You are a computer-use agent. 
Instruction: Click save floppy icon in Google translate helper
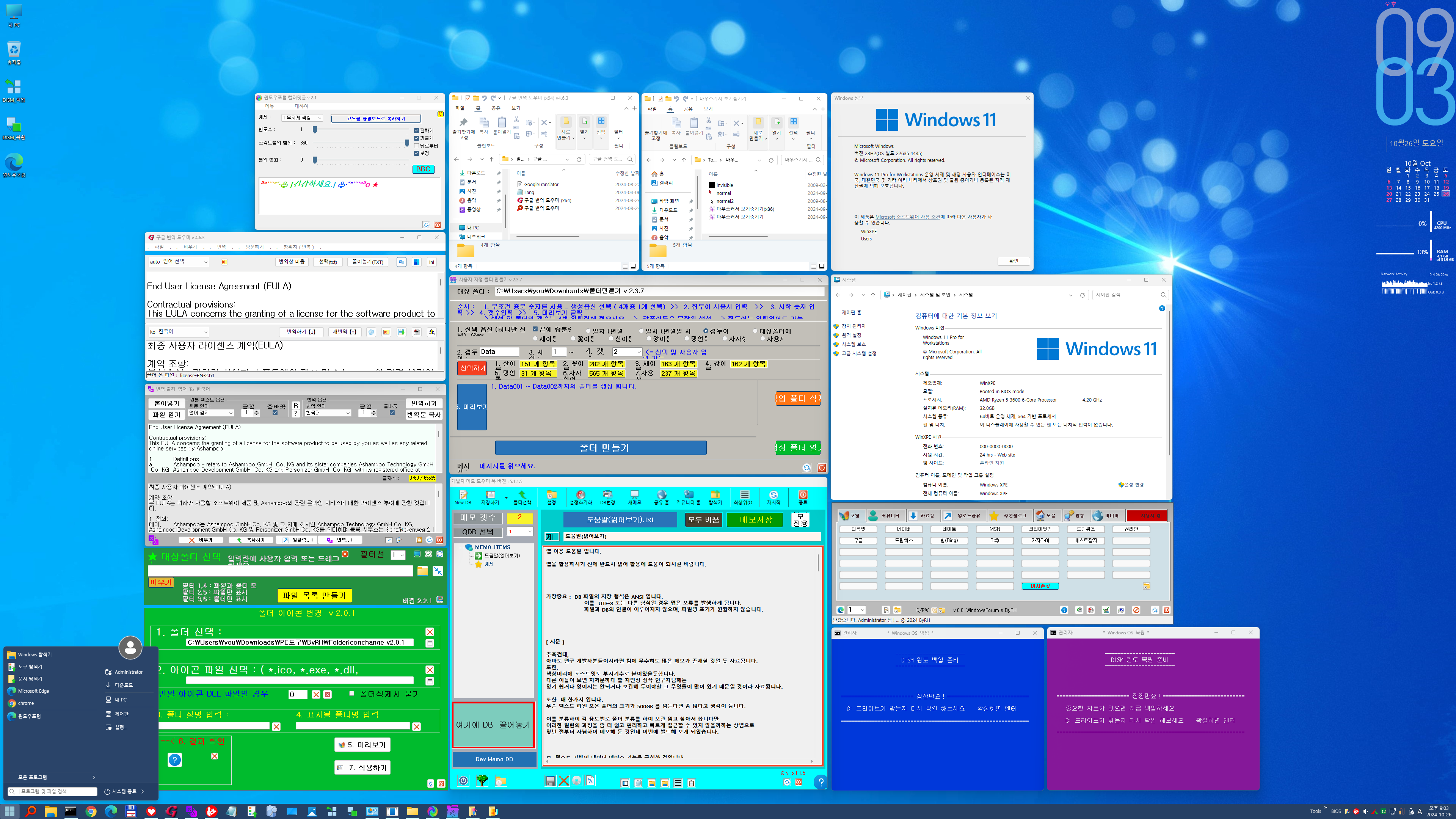click(401, 332)
